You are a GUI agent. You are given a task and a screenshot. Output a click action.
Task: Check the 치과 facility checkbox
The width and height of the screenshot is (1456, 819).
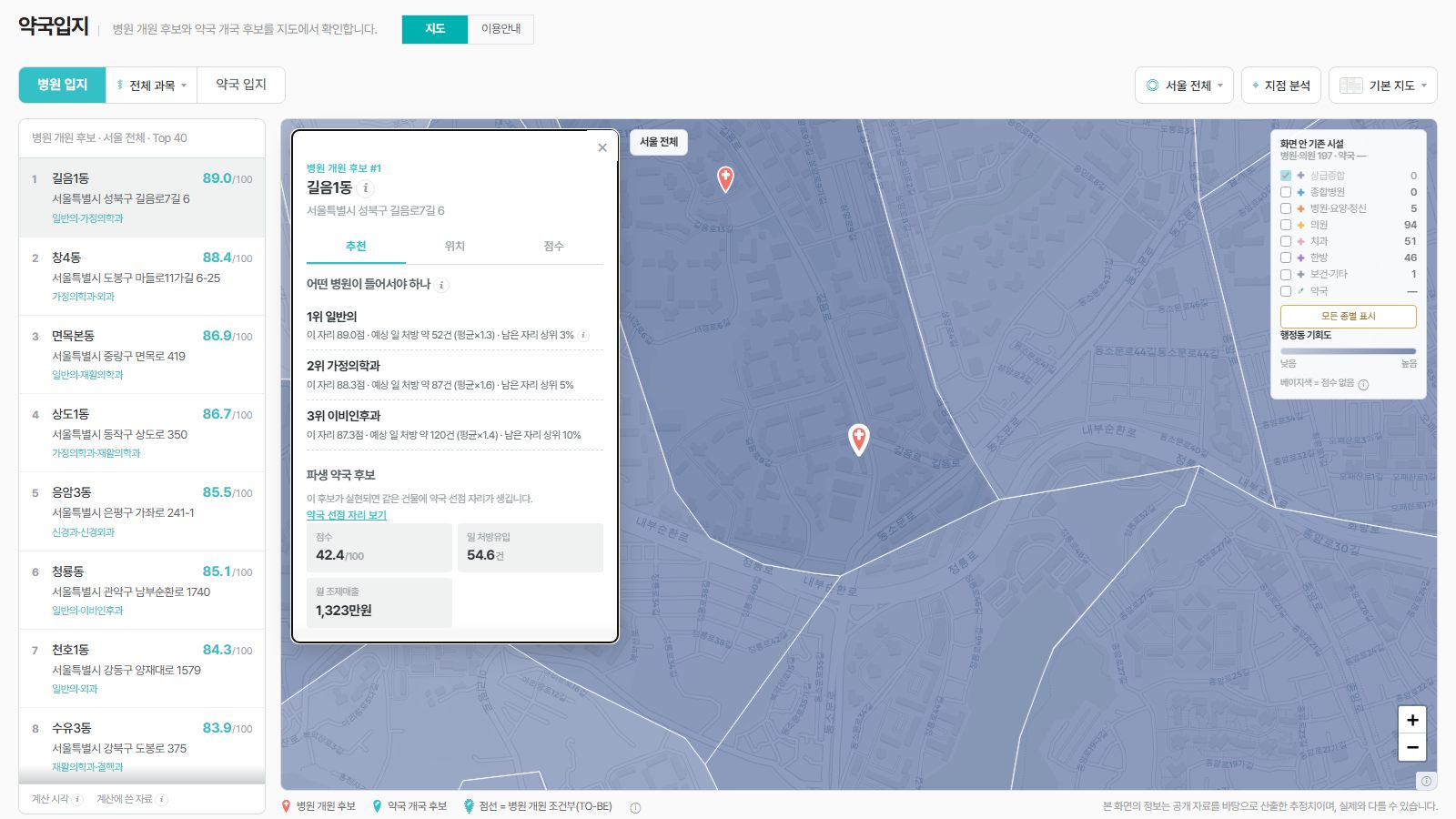pyautogui.click(x=1286, y=241)
